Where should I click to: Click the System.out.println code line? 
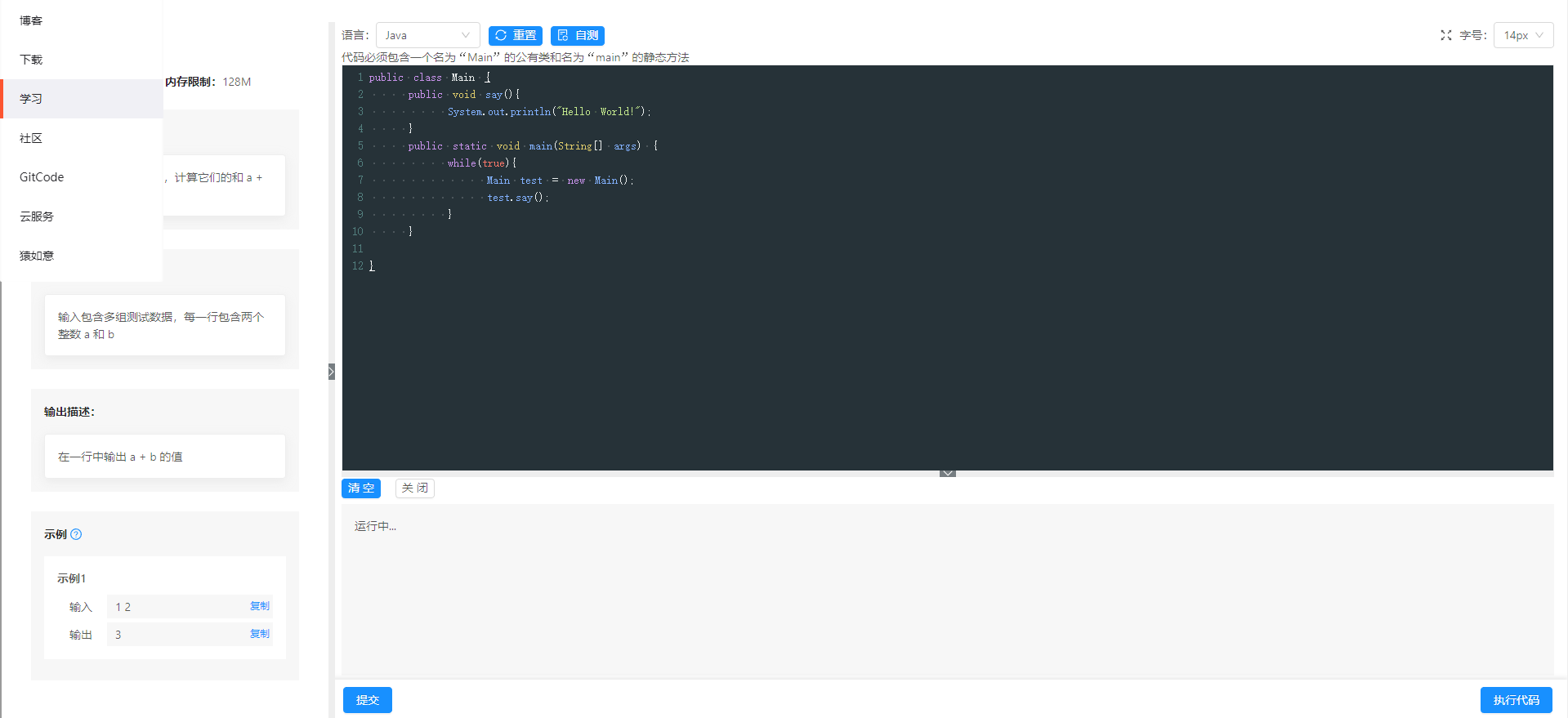tap(549, 112)
